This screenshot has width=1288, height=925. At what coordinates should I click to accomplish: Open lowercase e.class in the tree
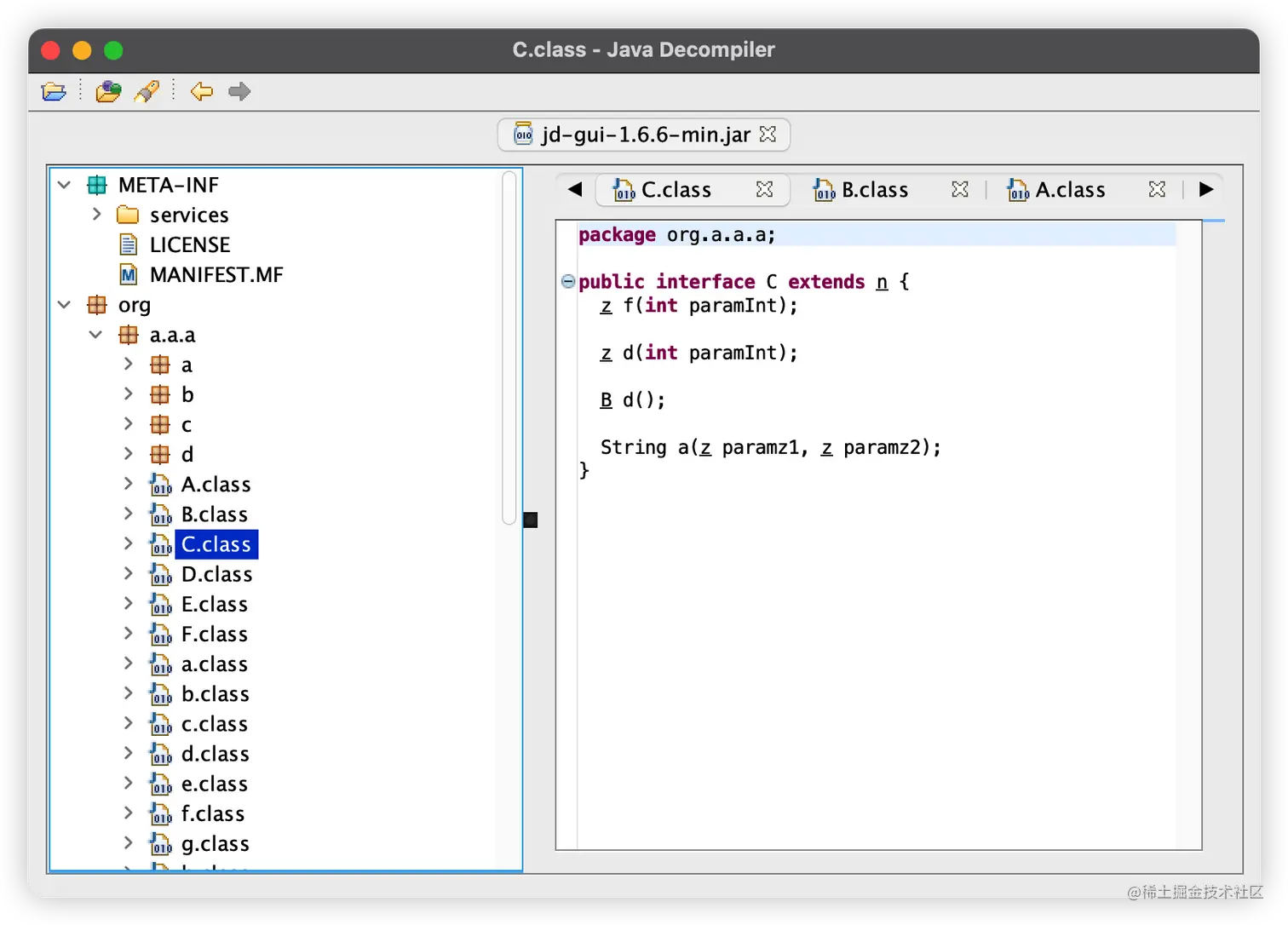point(215,784)
